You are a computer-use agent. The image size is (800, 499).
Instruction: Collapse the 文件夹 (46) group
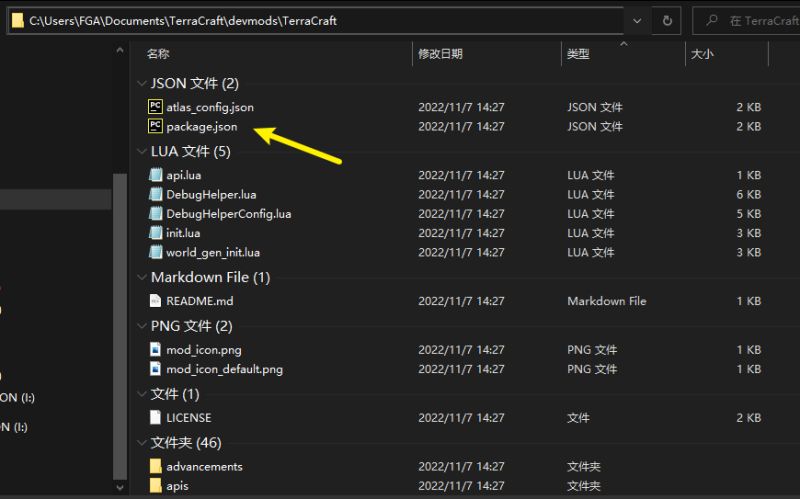click(x=142, y=442)
